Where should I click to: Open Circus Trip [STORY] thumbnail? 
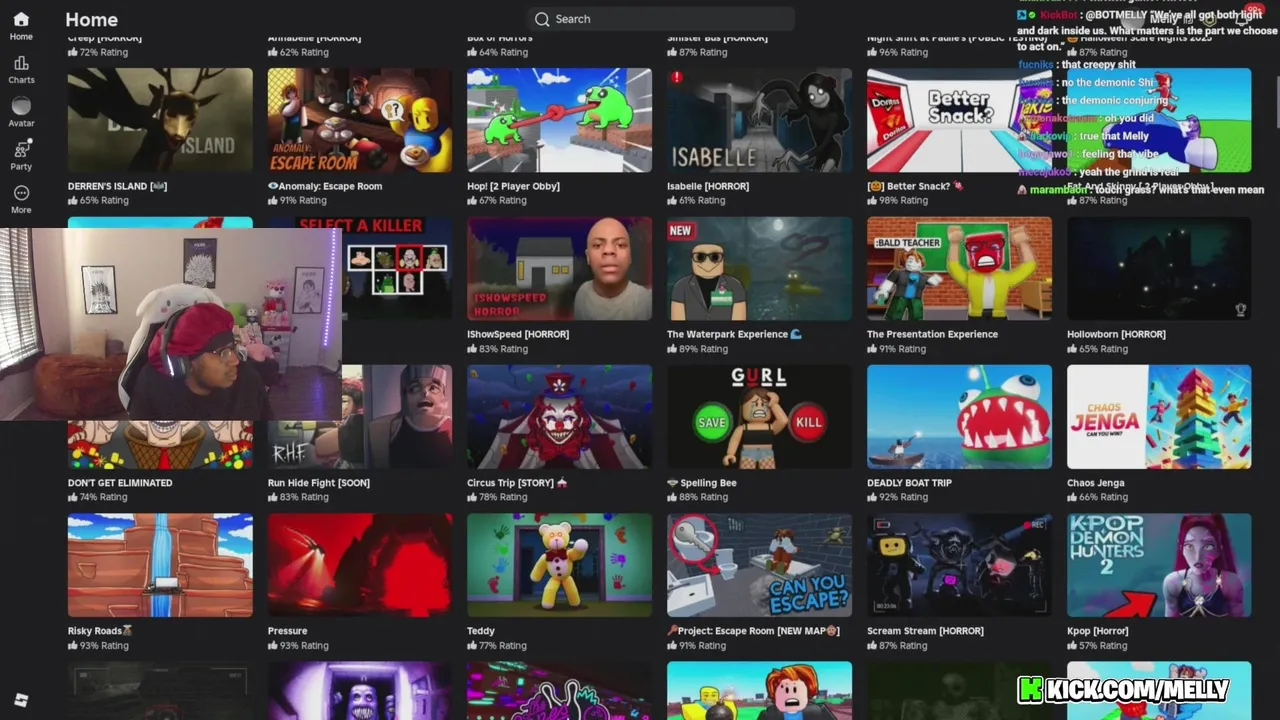559,416
